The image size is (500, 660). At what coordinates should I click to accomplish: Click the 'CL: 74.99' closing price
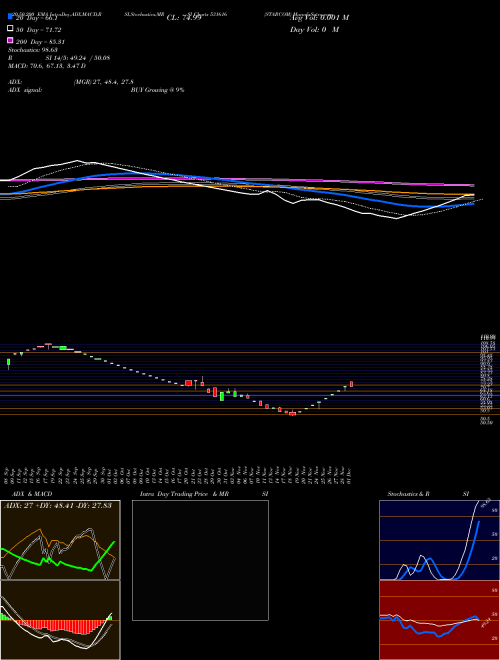184,18
